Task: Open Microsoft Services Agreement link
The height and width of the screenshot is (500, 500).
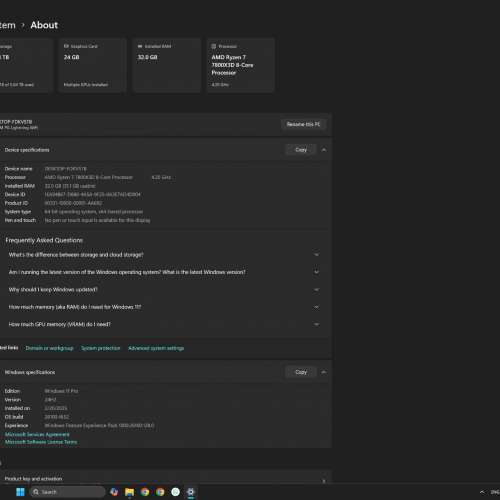Action: click(37, 434)
